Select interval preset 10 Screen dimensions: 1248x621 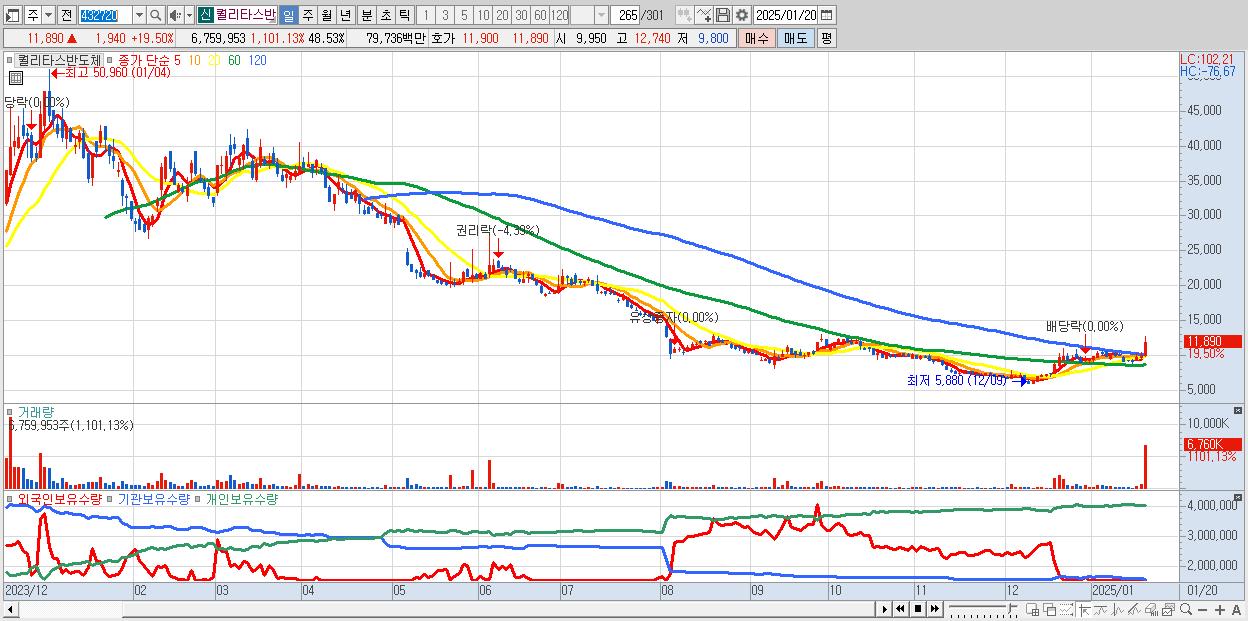pyautogui.click(x=483, y=15)
